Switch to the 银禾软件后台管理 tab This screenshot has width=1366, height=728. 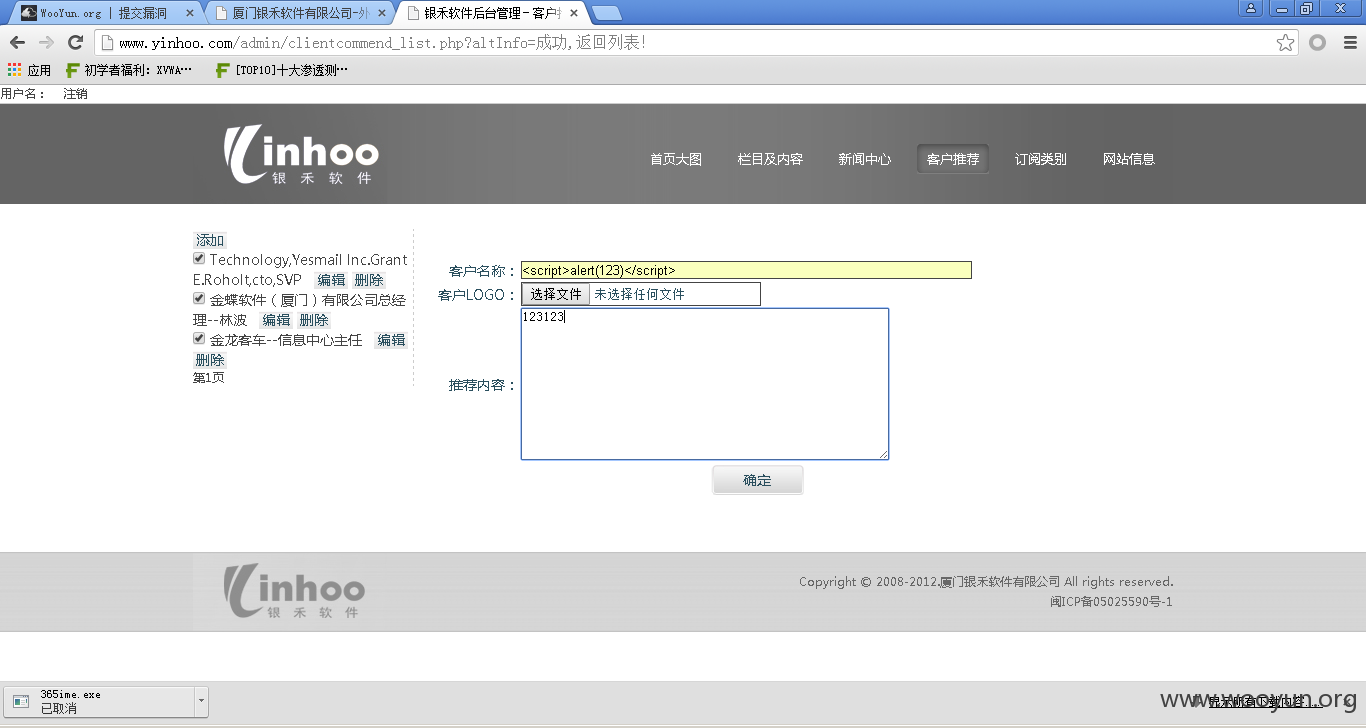click(x=490, y=13)
